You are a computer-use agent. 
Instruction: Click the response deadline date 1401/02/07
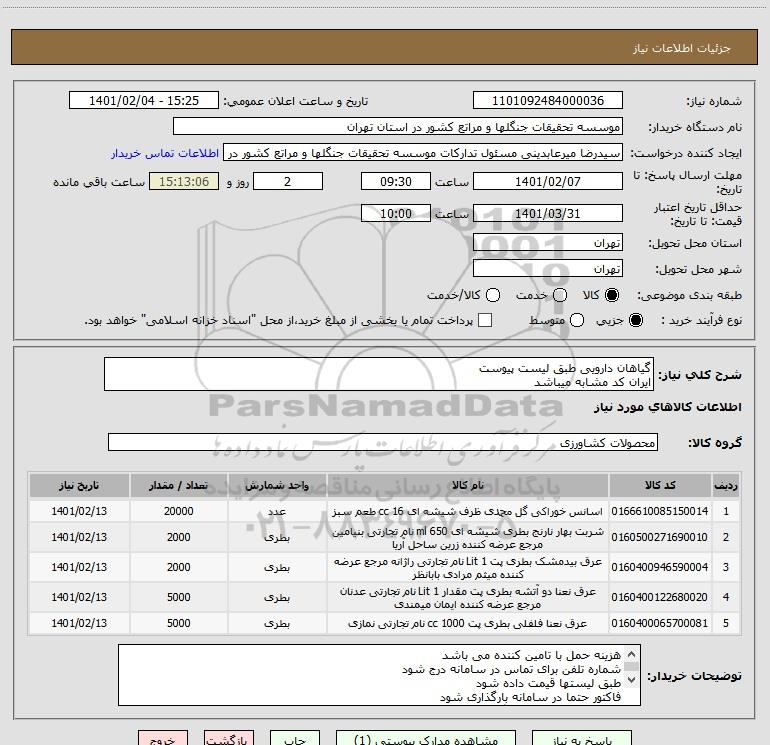[548, 182]
